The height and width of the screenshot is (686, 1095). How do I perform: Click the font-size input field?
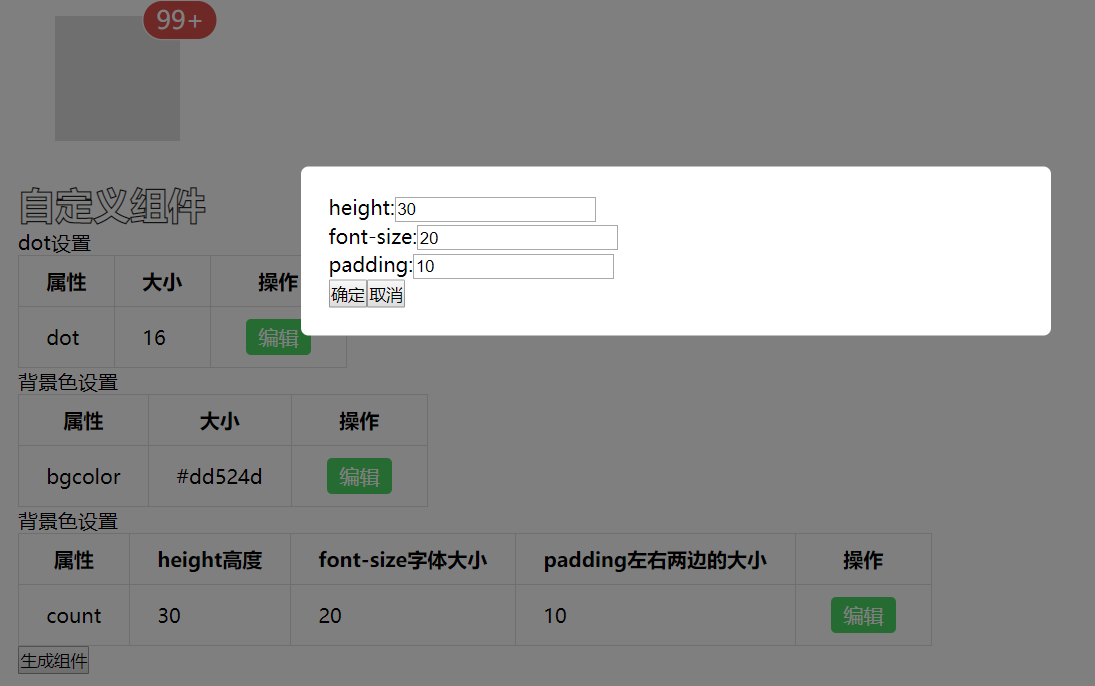pos(517,238)
